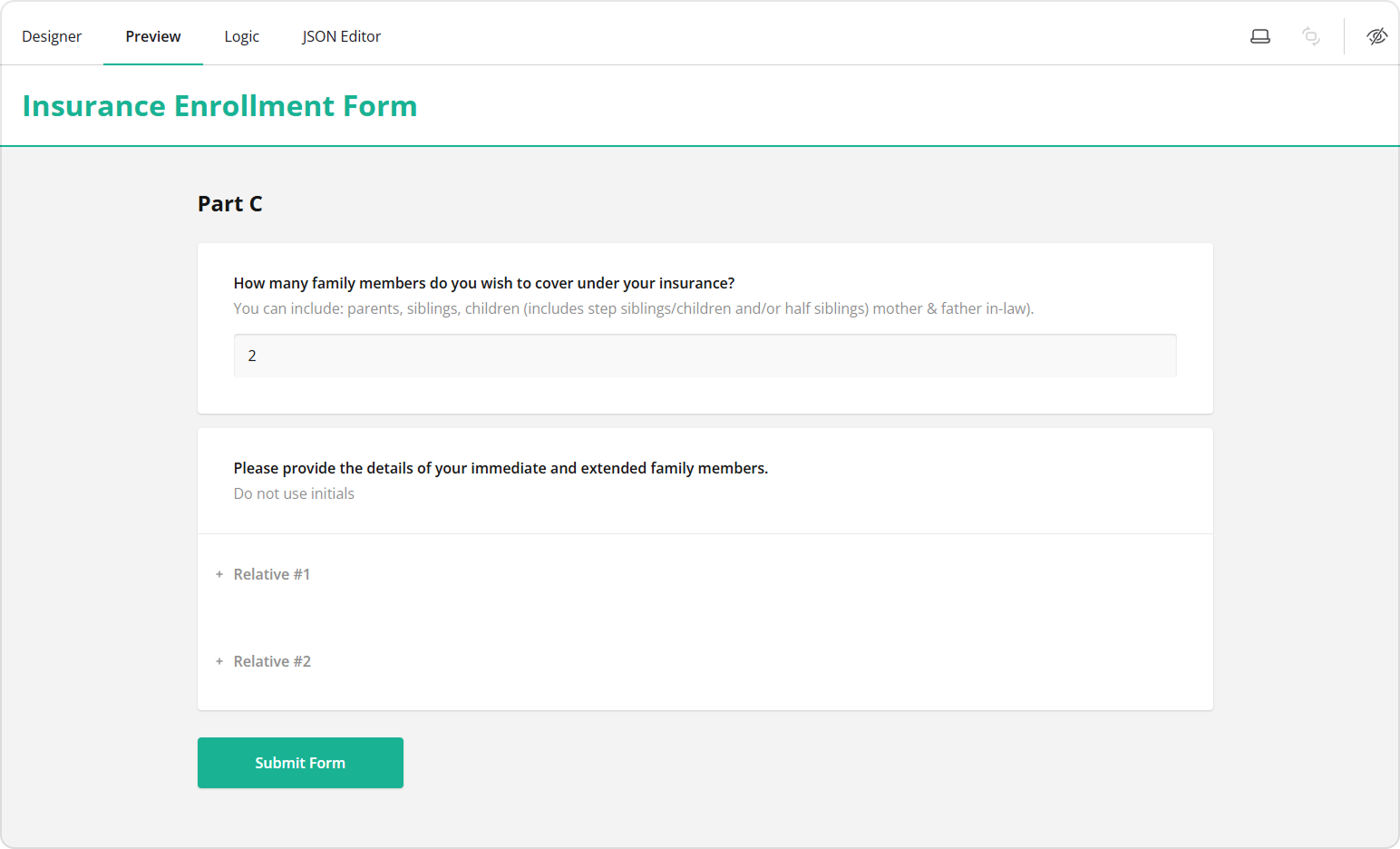Go to the JSON Editor tab
The image size is (1400, 849).
click(x=341, y=36)
